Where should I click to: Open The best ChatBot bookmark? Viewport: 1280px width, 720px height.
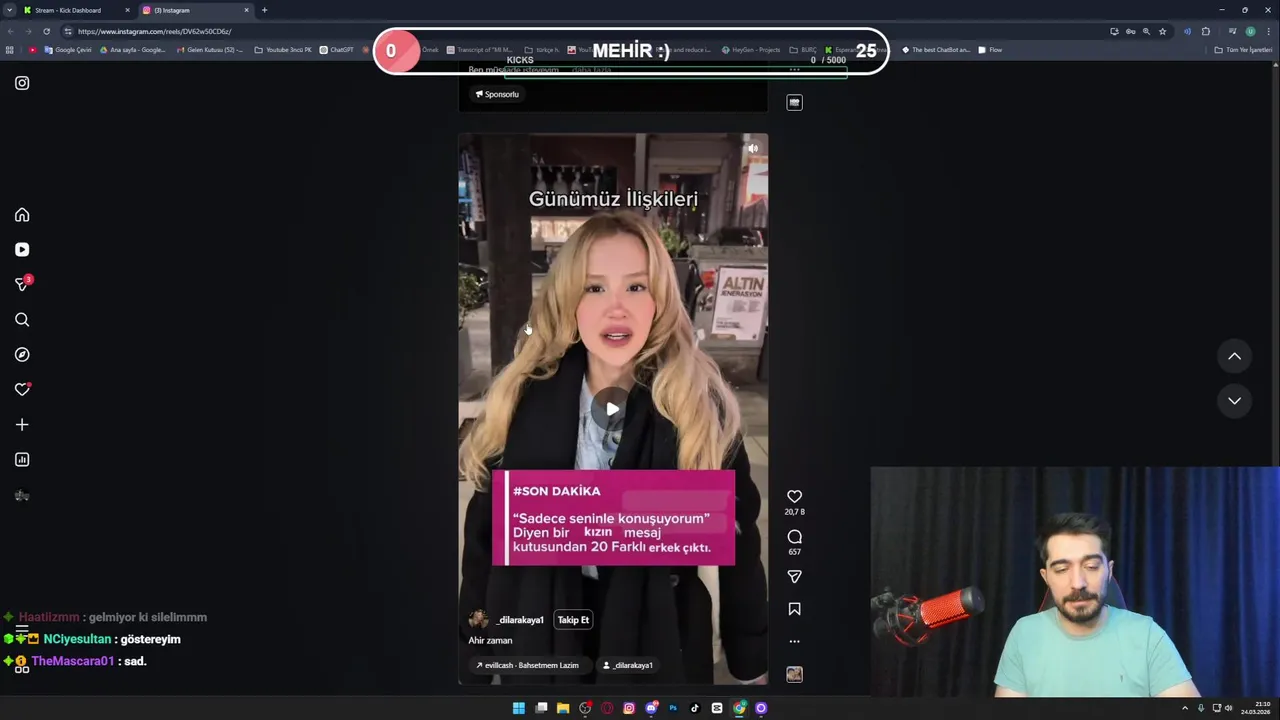click(x=936, y=50)
